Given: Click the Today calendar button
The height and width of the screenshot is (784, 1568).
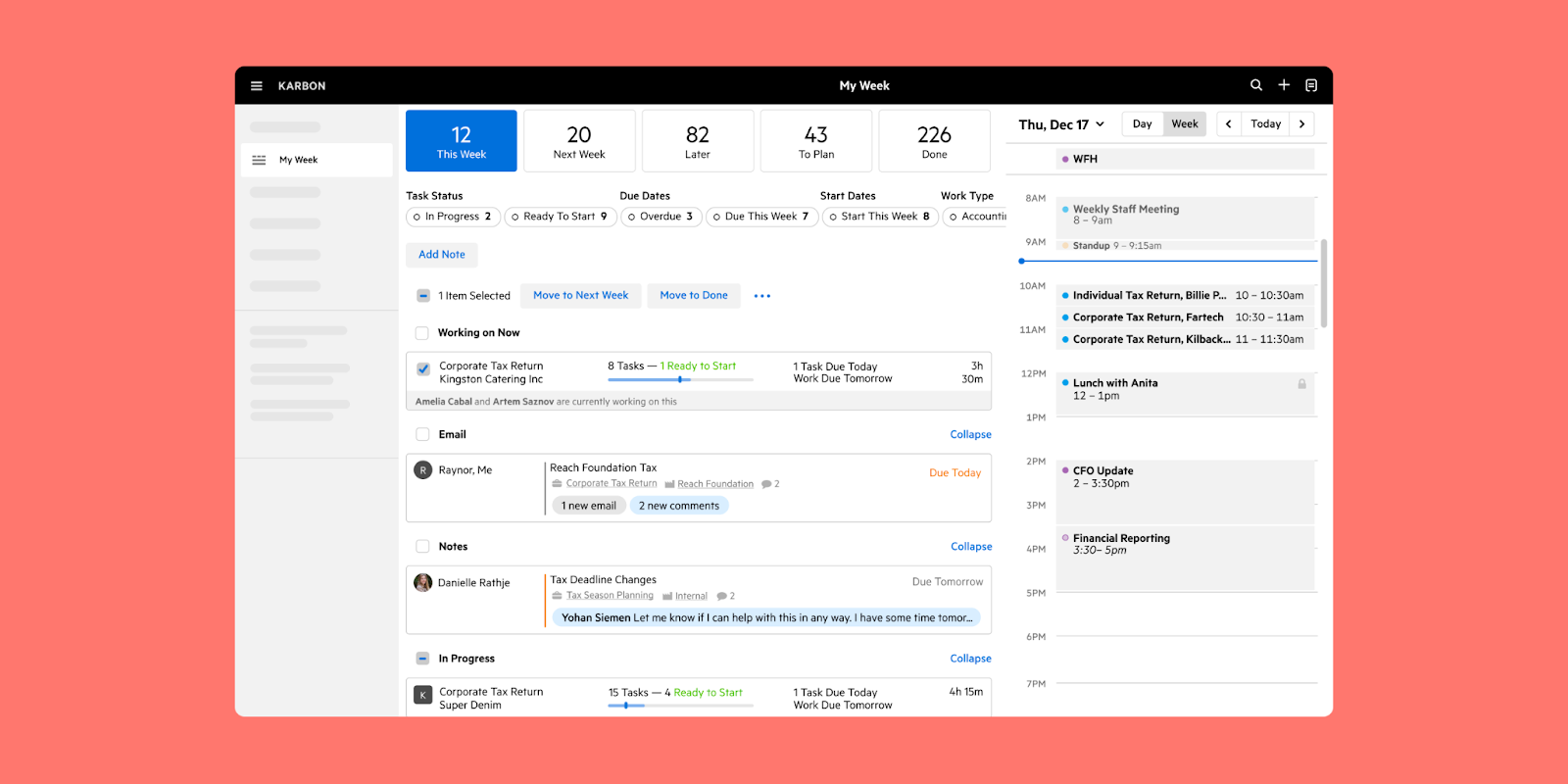Looking at the screenshot, I should pyautogui.click(x=1266, y=124).
